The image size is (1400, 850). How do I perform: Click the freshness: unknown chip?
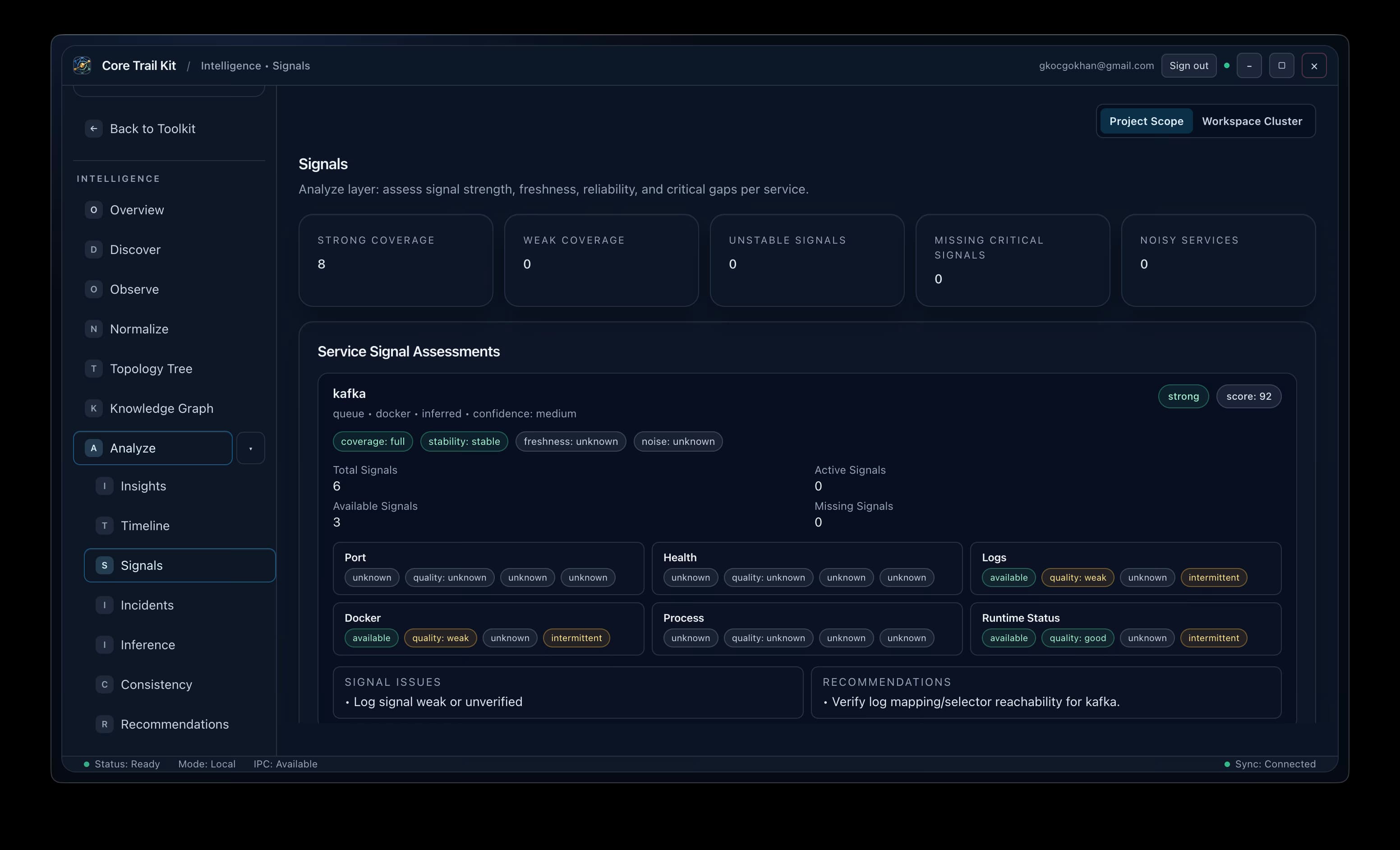pyautogui.click(x=571, y=442)
